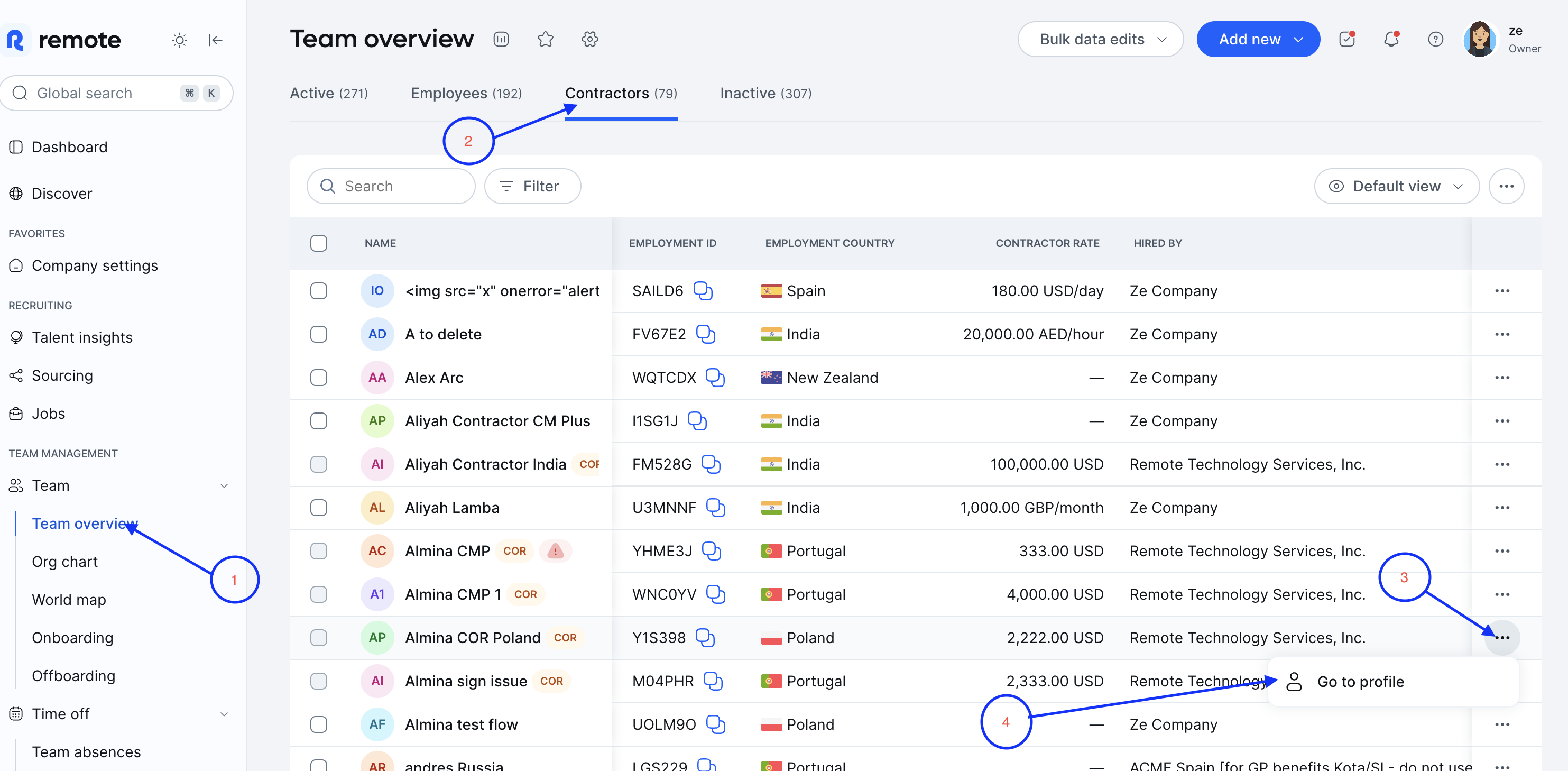Screen dimensions: 1568x771
Task: Select the checkbox for A to delete
Action: click(318, 334)
